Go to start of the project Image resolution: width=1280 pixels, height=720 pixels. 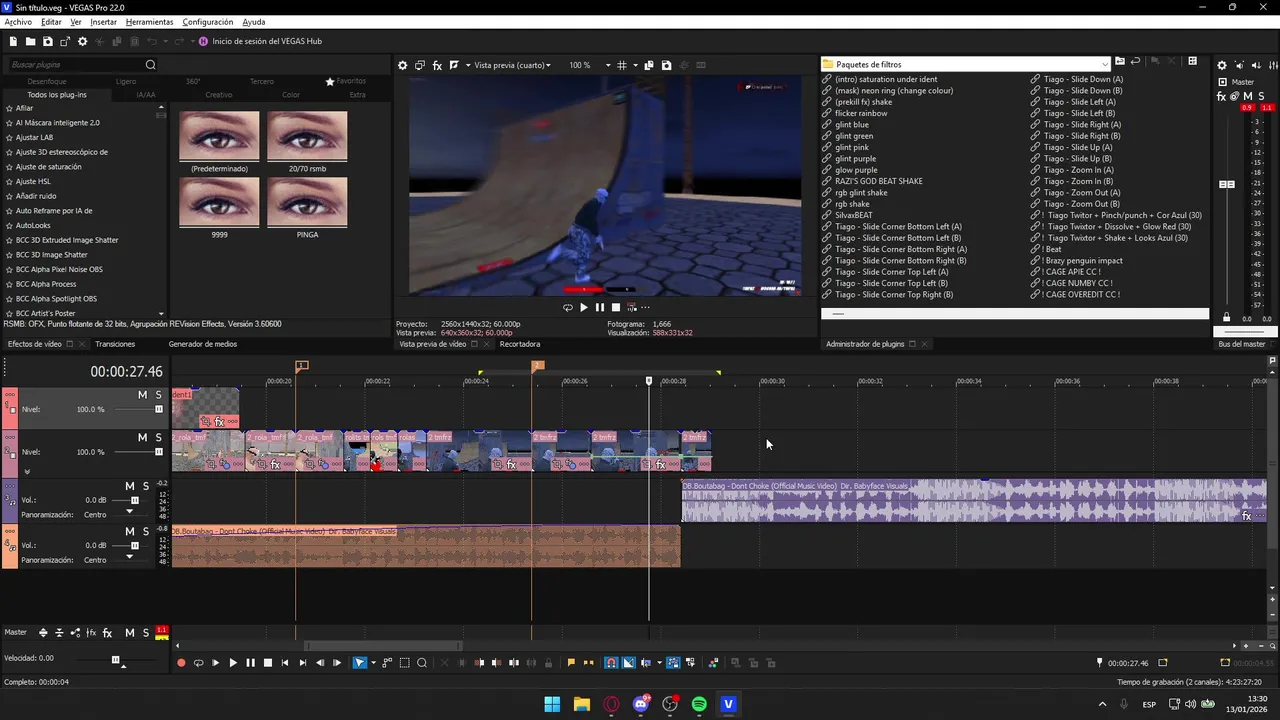point(285,663)
